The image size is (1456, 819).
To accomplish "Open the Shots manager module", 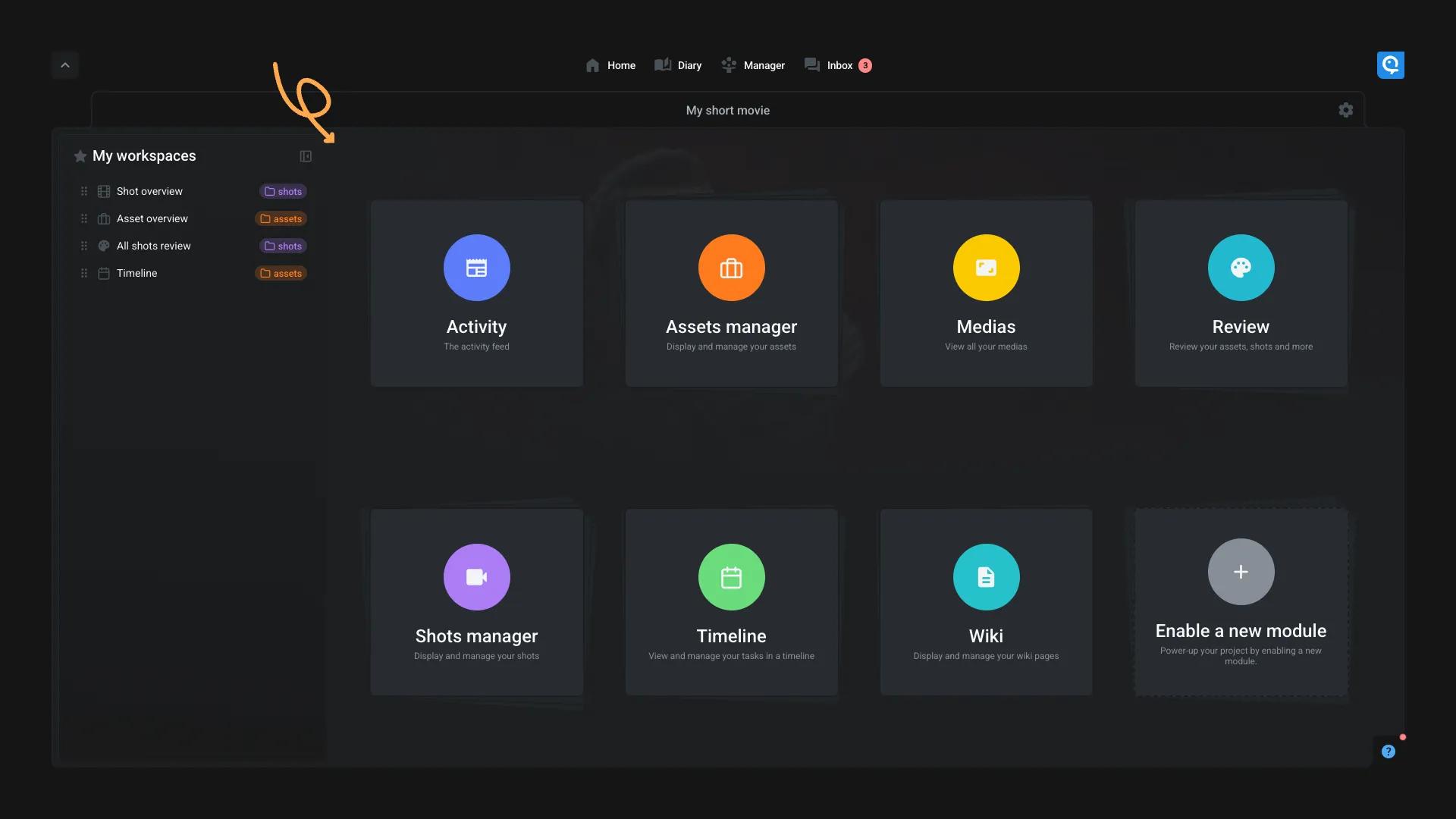I will tap(476, 601).
